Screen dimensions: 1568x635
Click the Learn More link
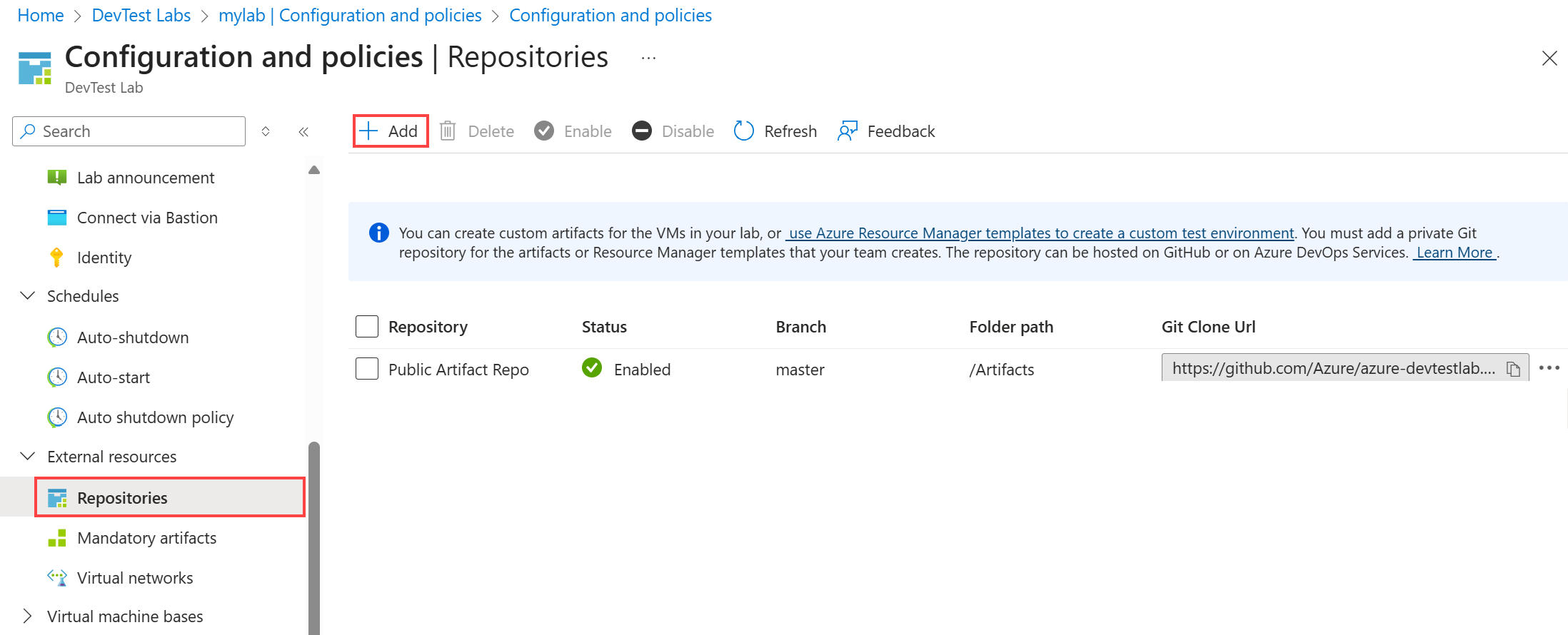pyautogui.click(x=1454, y=253)
